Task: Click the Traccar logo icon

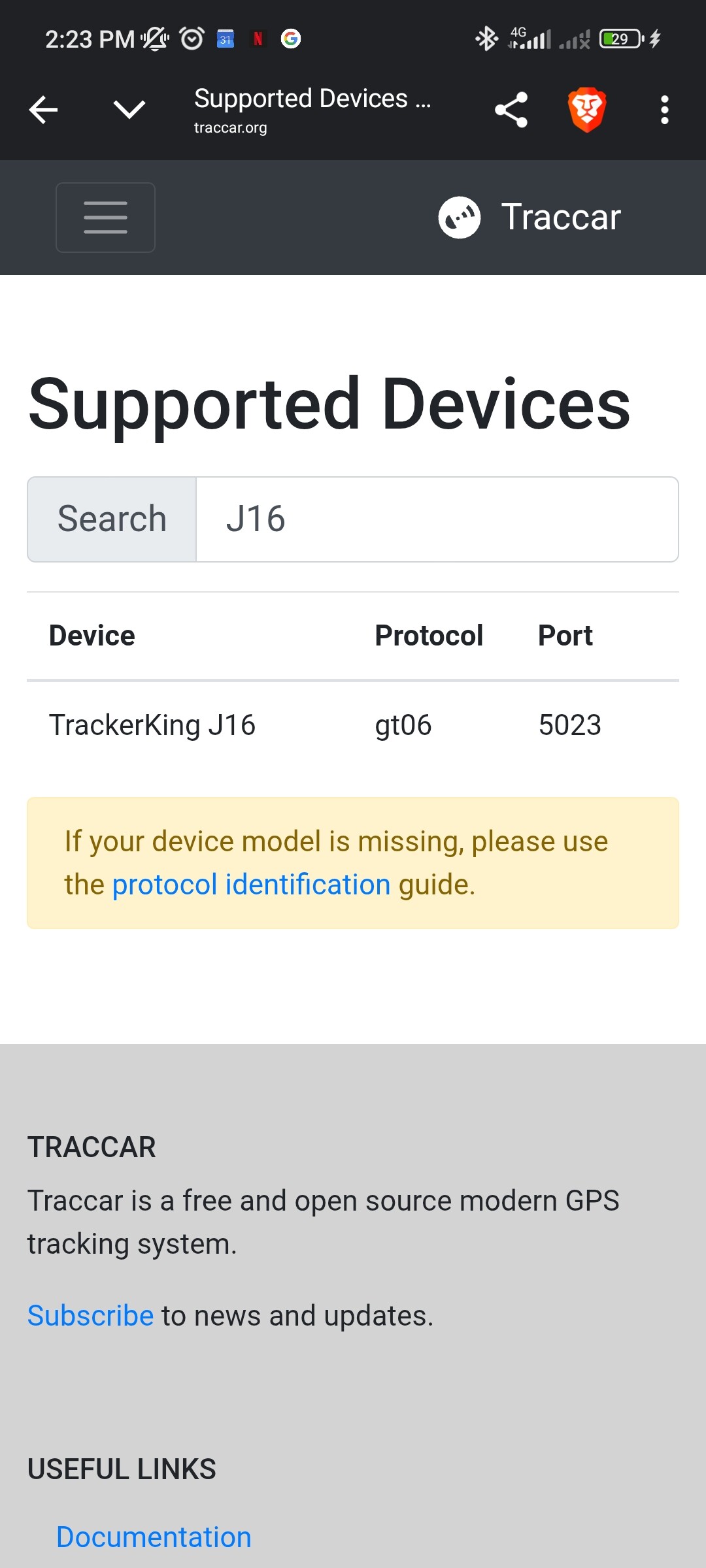Action: [460, 218]
